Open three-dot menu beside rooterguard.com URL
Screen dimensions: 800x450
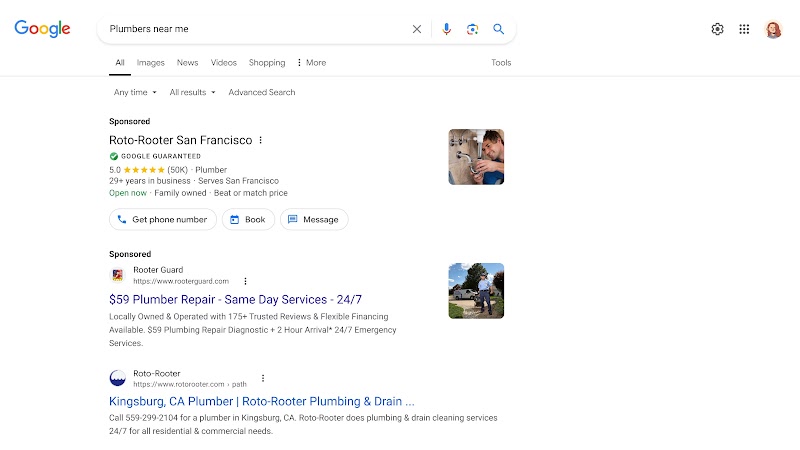click(x=245, y=281)
